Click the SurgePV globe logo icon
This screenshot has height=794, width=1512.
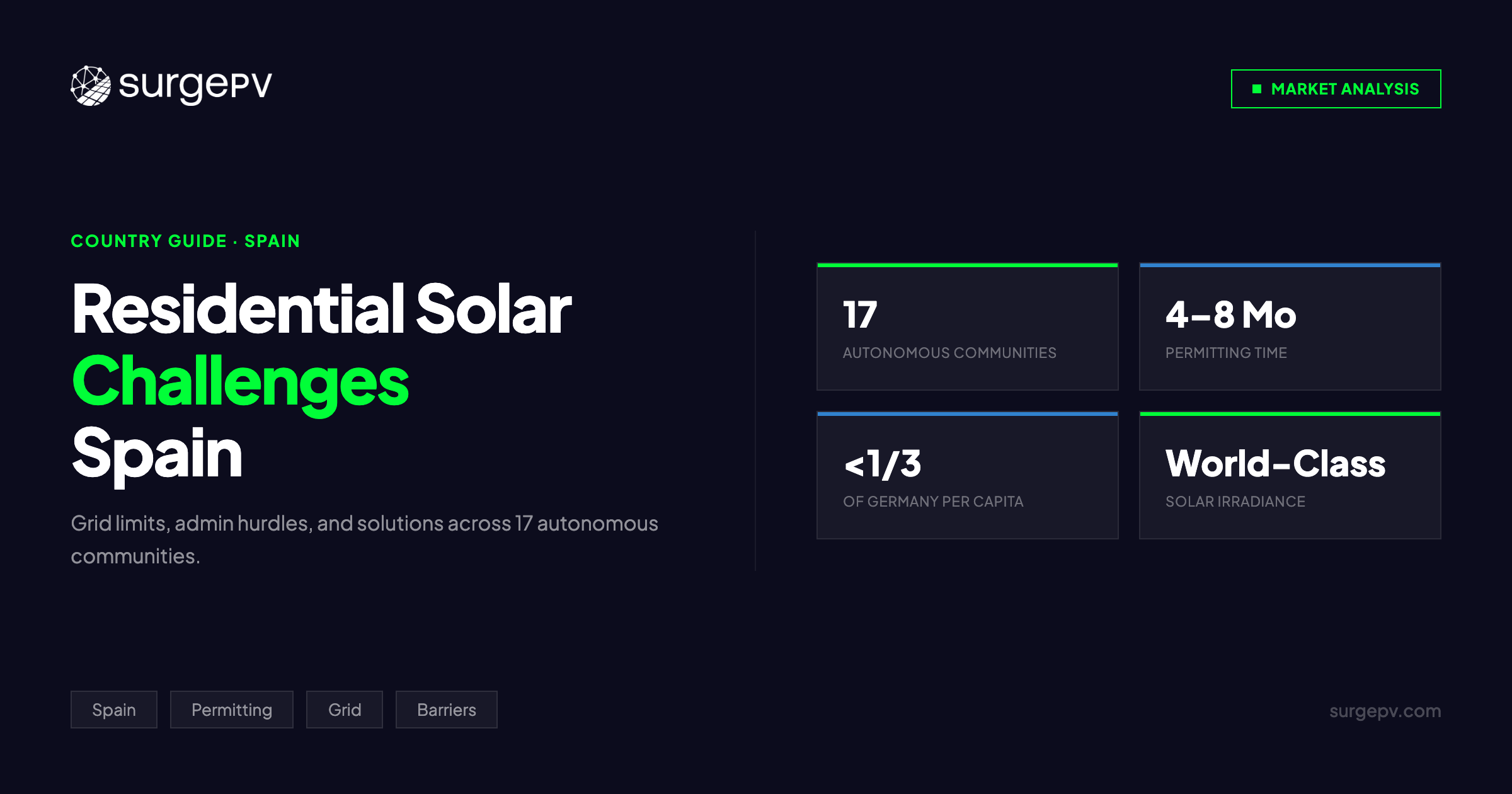point(90,87)
